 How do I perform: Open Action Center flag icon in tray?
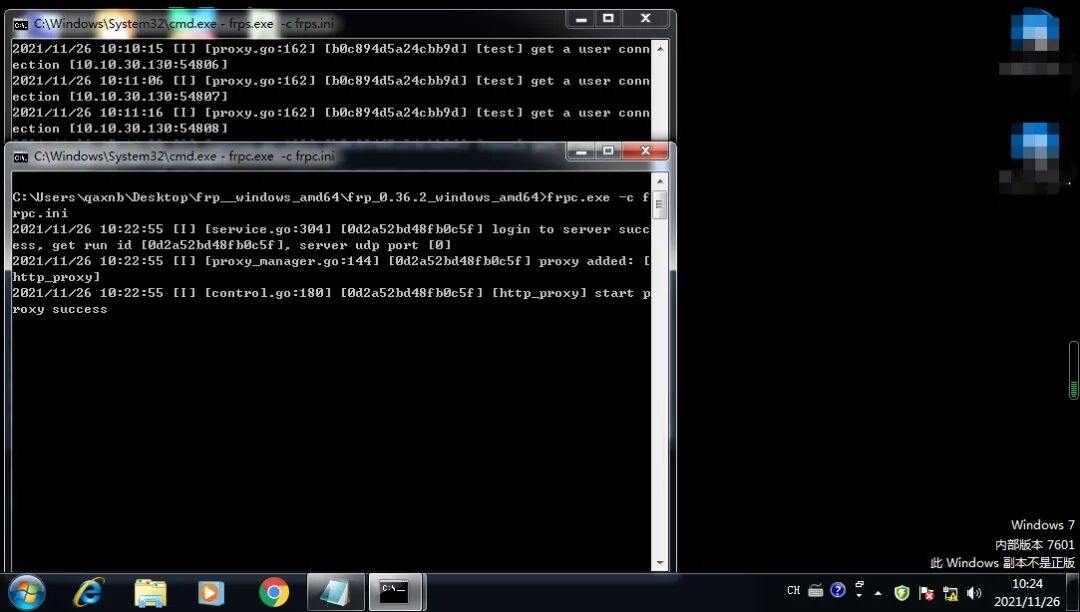click(x=926, y=593)
